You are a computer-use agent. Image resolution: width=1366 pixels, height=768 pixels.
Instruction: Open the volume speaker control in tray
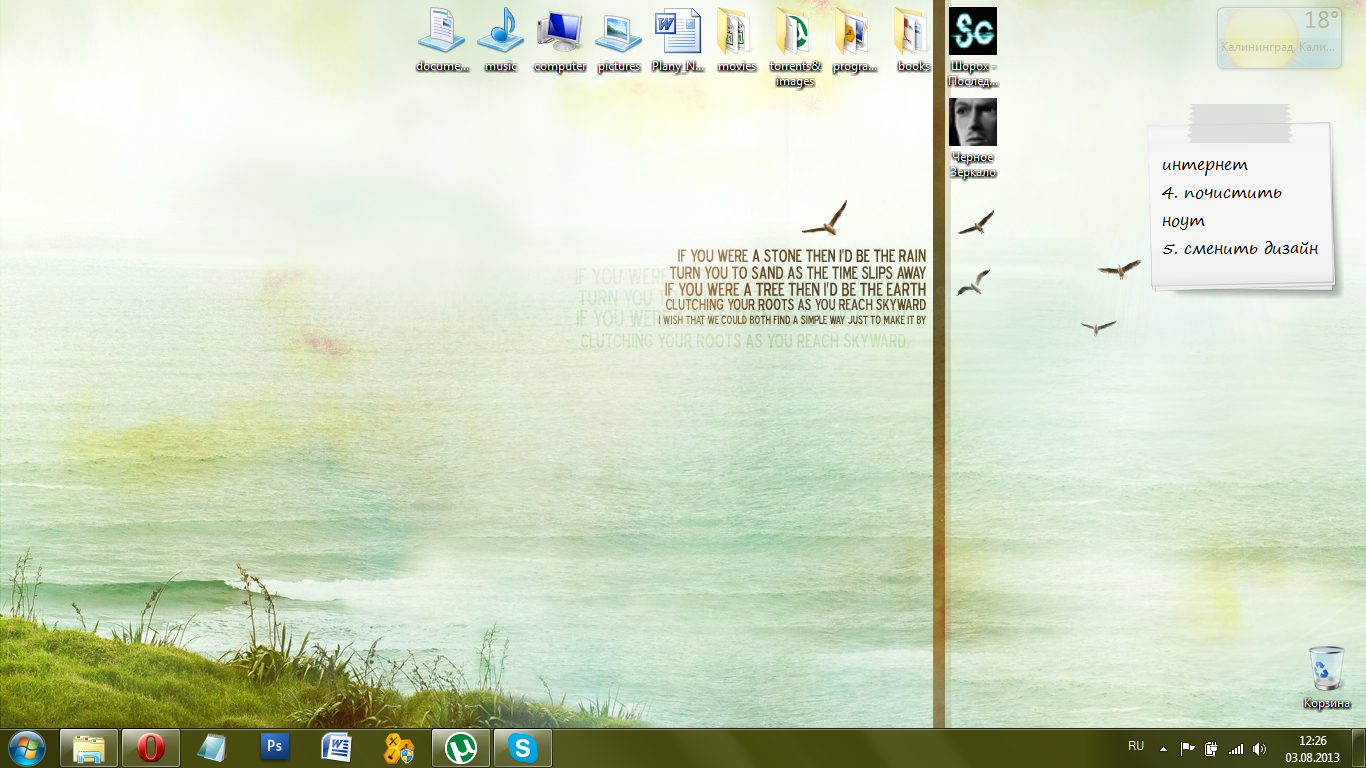pos(1259,748)
